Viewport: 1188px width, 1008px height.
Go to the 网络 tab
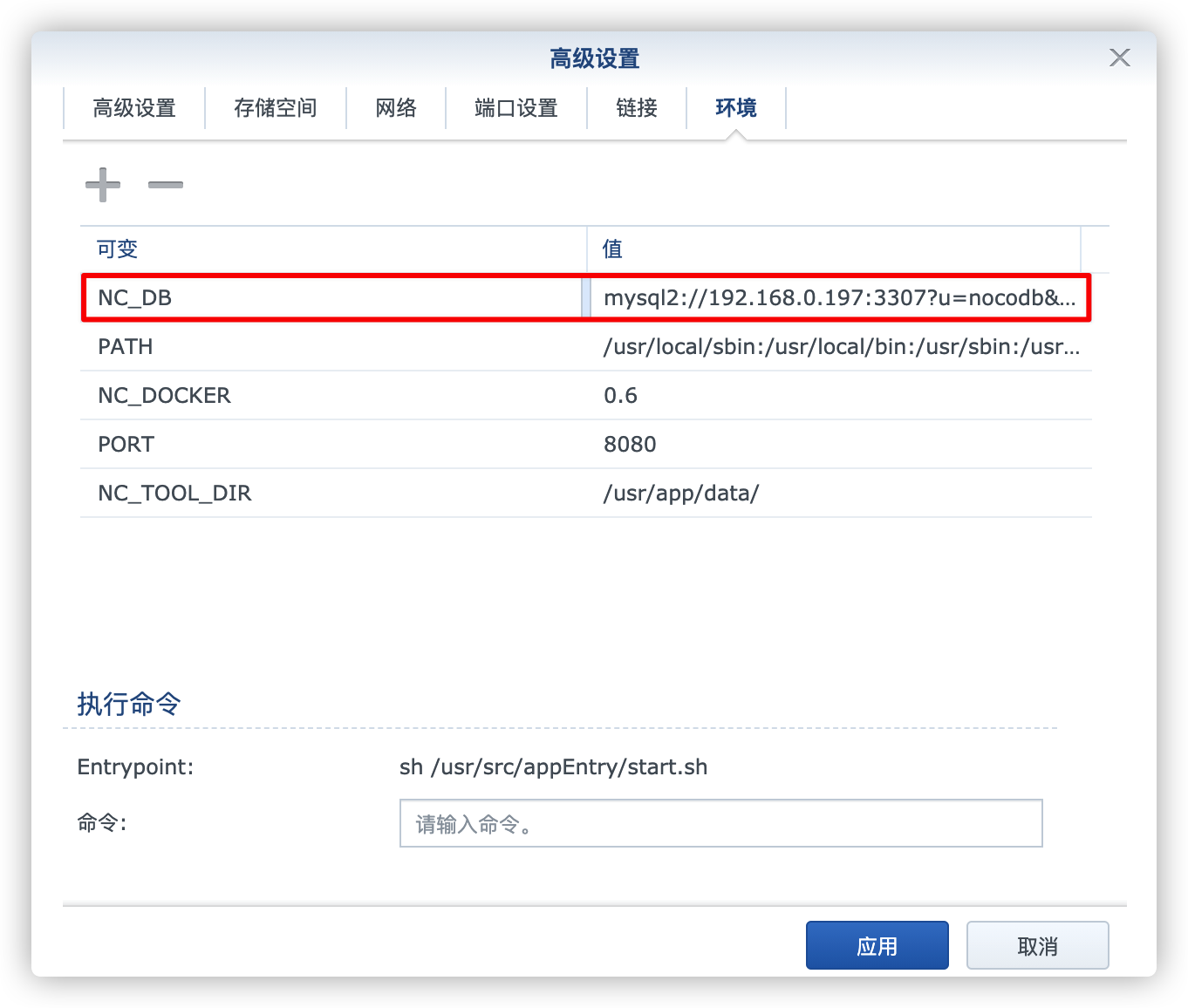[396, 108]
